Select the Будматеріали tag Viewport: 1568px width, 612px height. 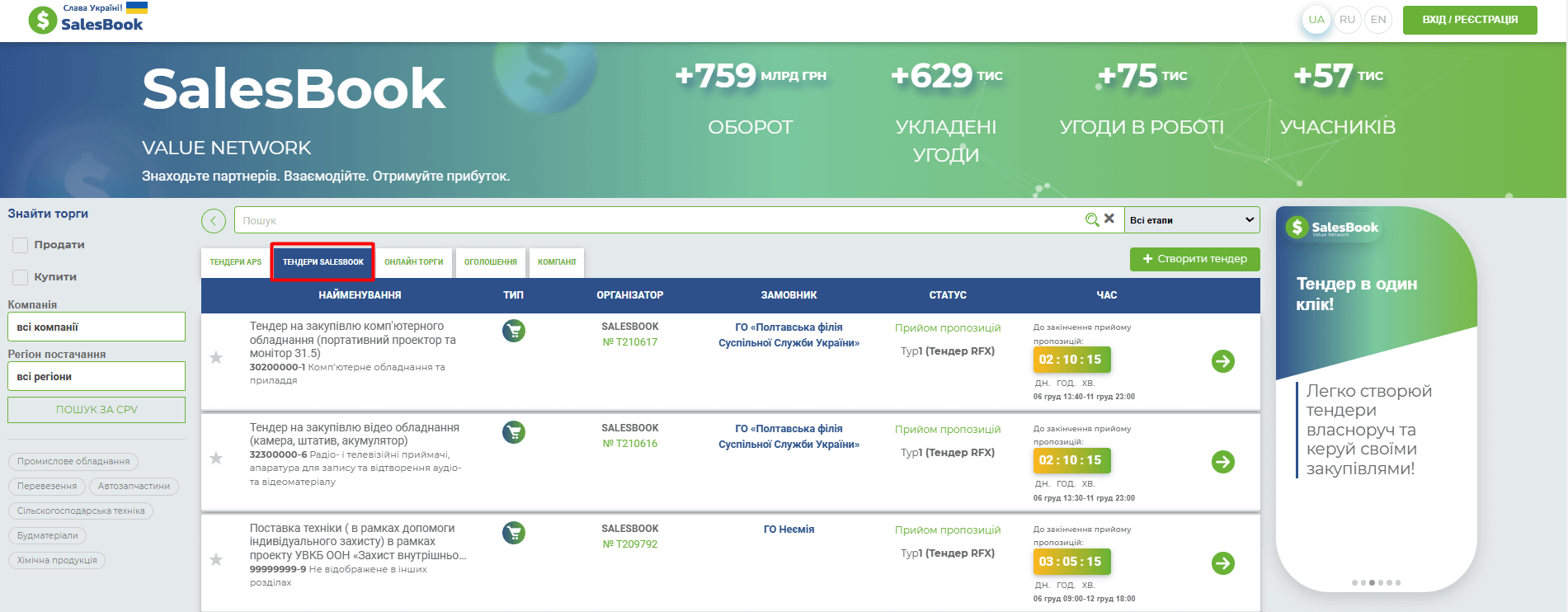[48, 536]
